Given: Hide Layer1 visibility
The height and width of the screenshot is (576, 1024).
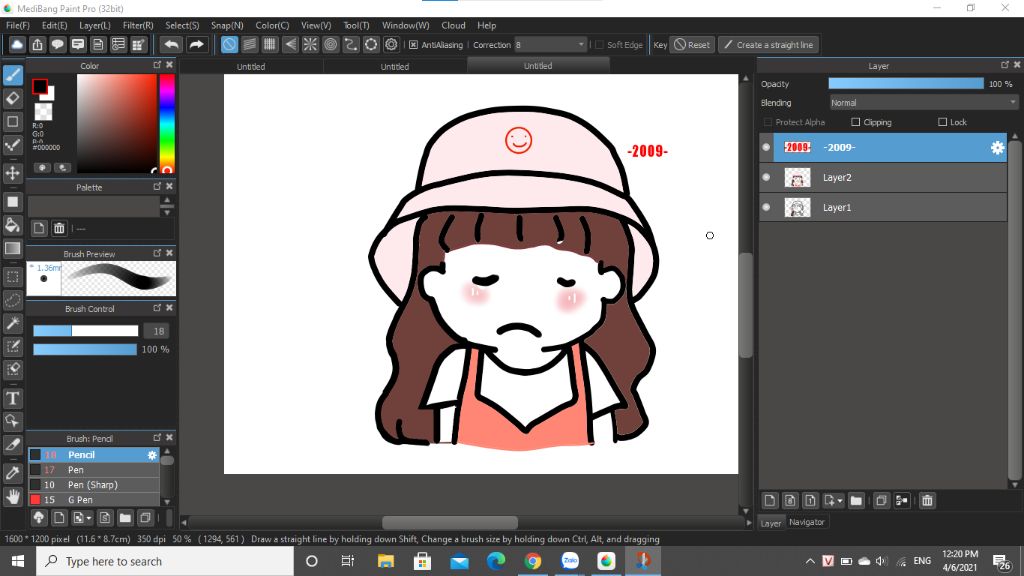Looking at the screenshot, I should tap(766, 207).
